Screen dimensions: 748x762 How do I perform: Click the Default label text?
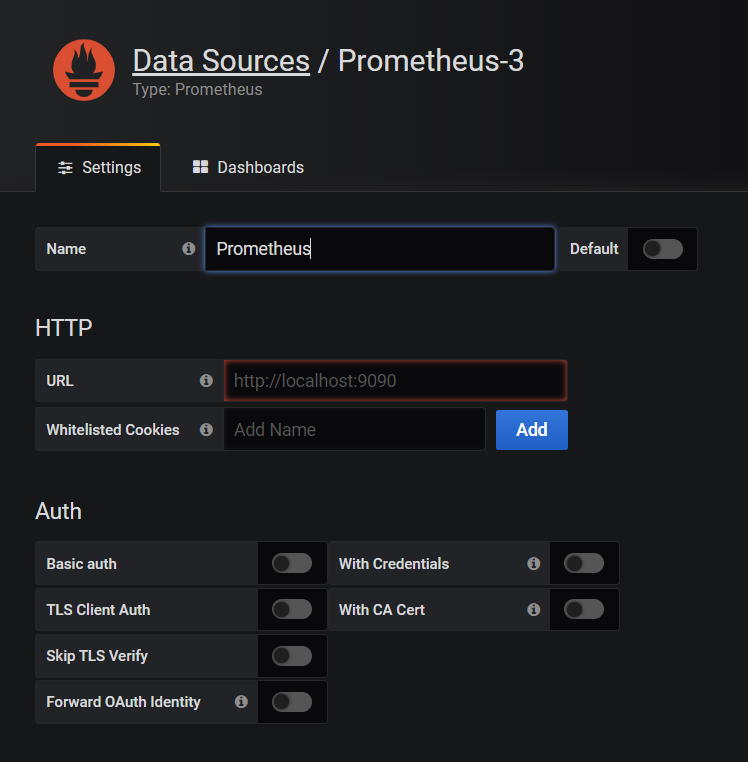point(594,249)
